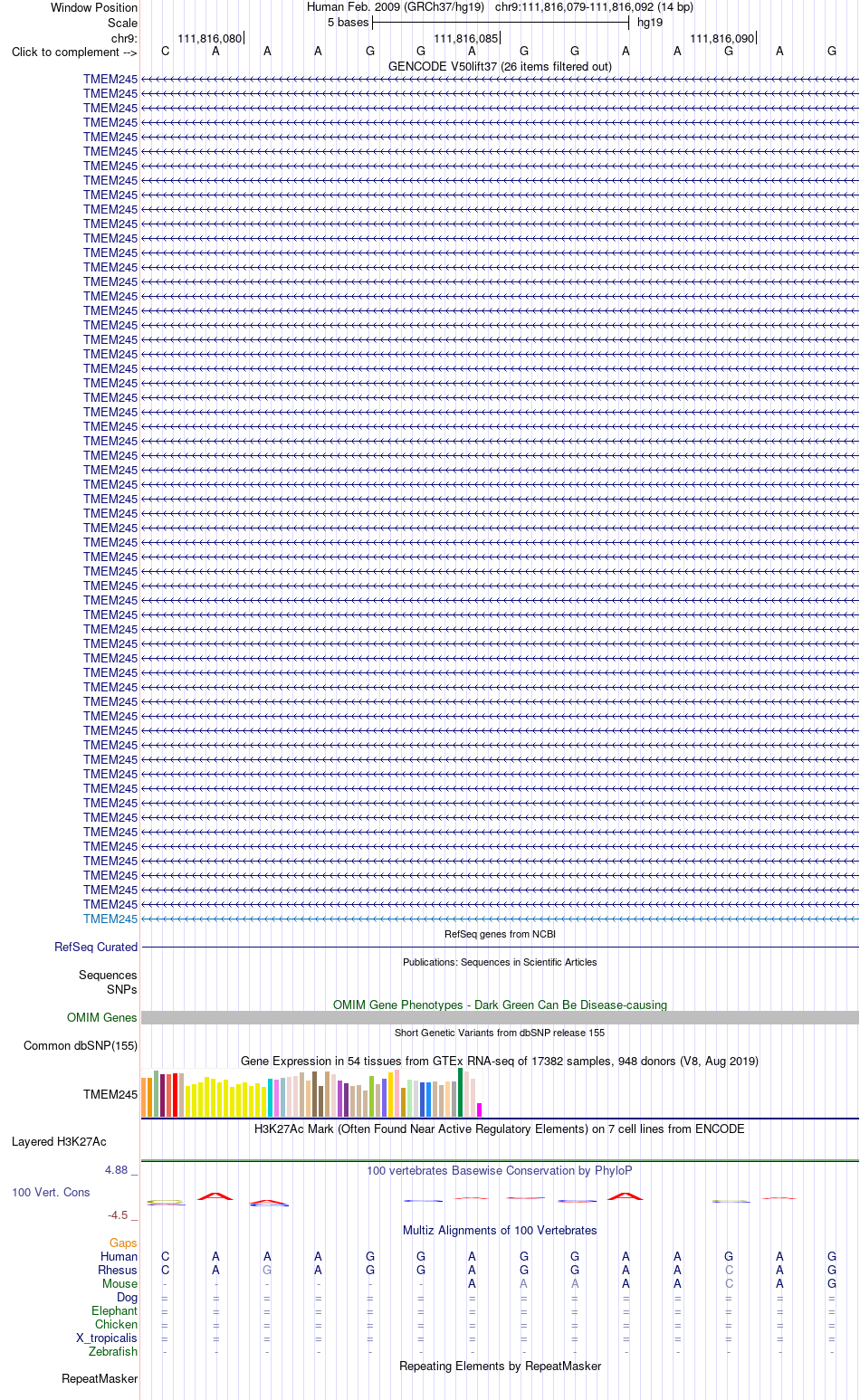The width and height of the screenshot is (860, 1400).
Task: Open '100 vertebrates Basewise Conservation by PhyloP' title
Action: click(x=500, y=1170)
